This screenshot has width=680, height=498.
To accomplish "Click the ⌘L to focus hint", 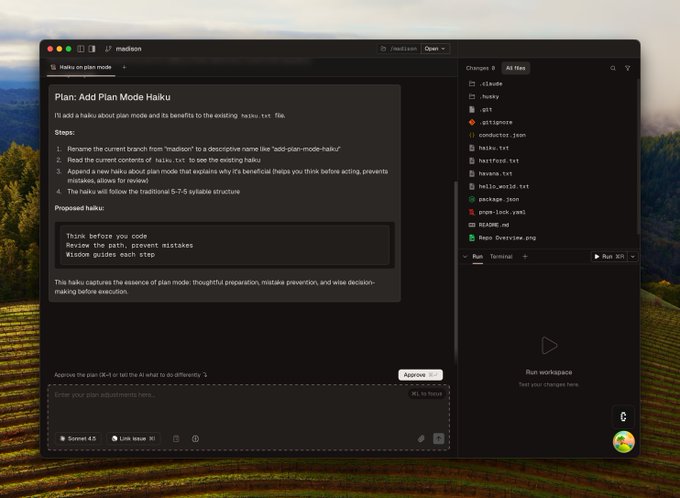I will [427, 394].
